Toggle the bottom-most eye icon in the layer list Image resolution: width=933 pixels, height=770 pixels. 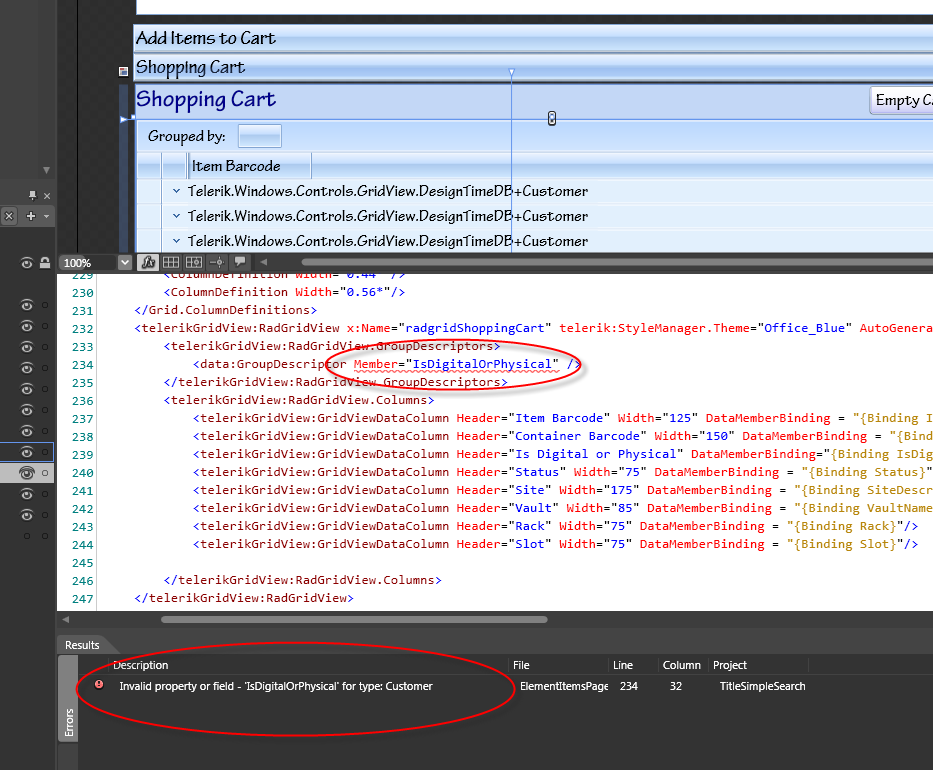coord(27,515)
